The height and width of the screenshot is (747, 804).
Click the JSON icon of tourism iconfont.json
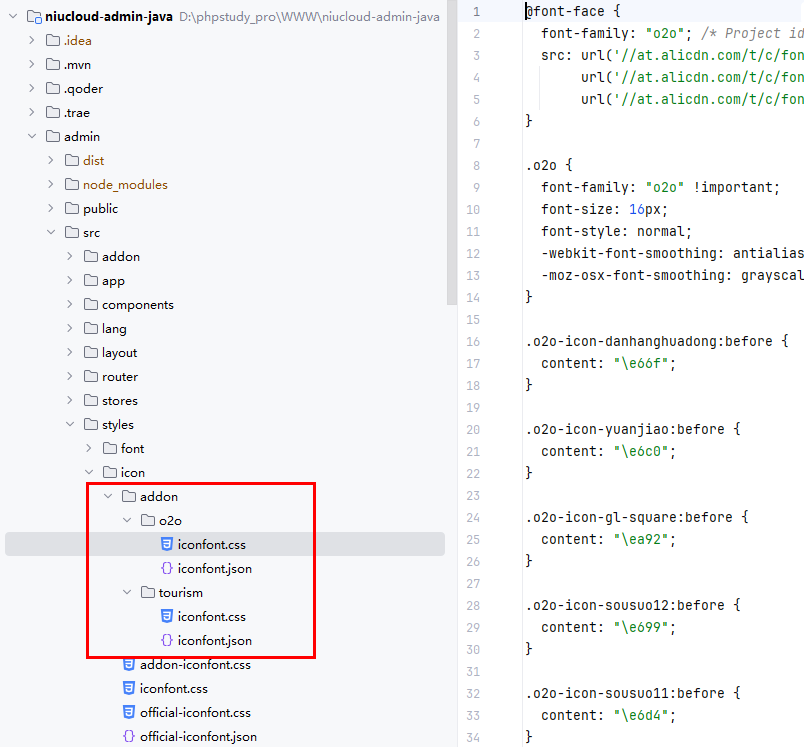[166, 641]
